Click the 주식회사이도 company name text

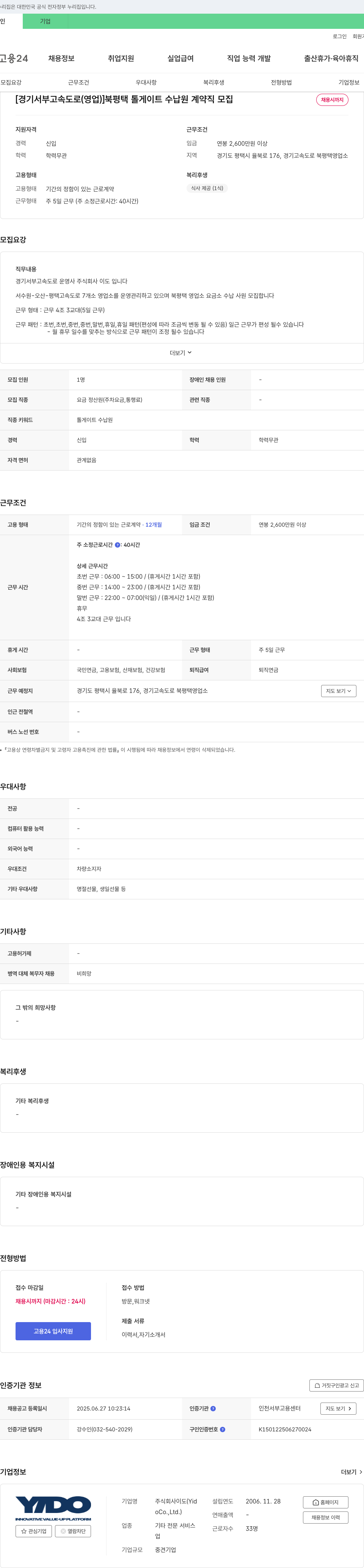point(176,1507)
